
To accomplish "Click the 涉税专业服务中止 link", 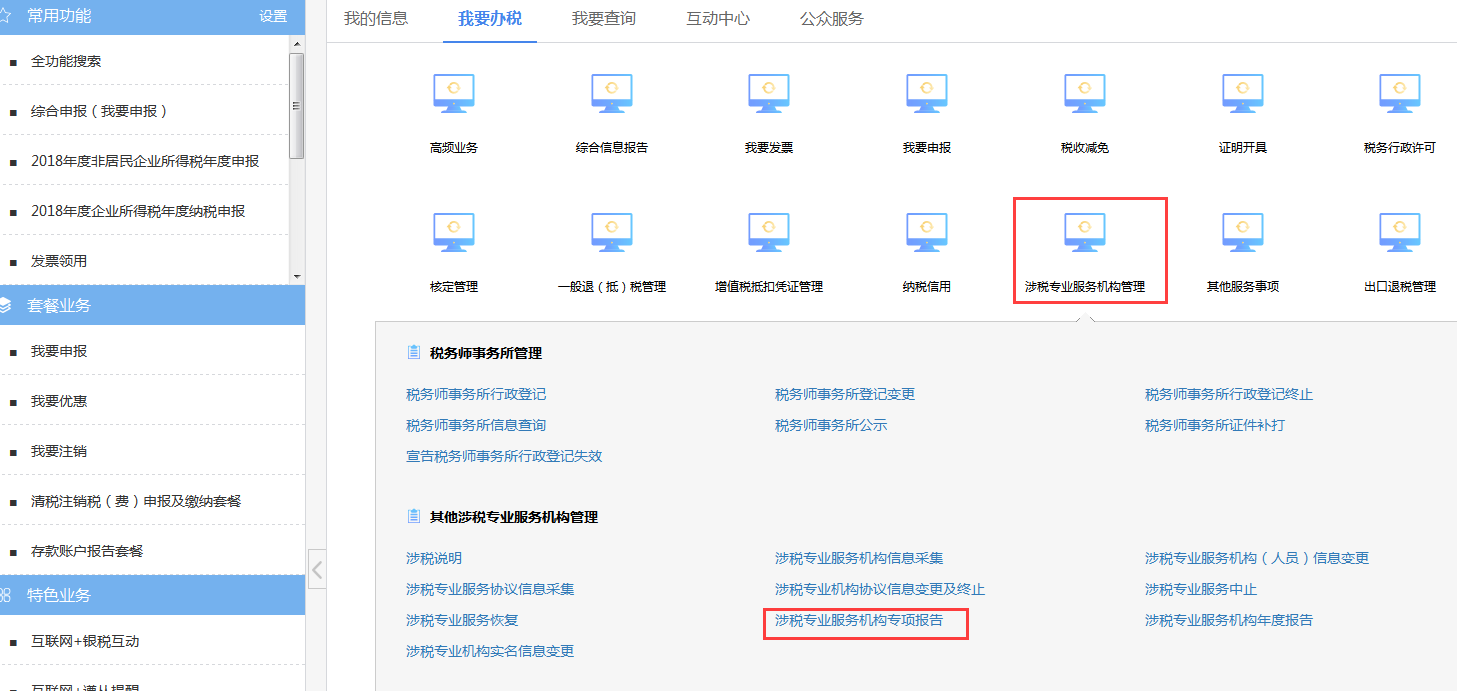I will [x=1201, y=589].
